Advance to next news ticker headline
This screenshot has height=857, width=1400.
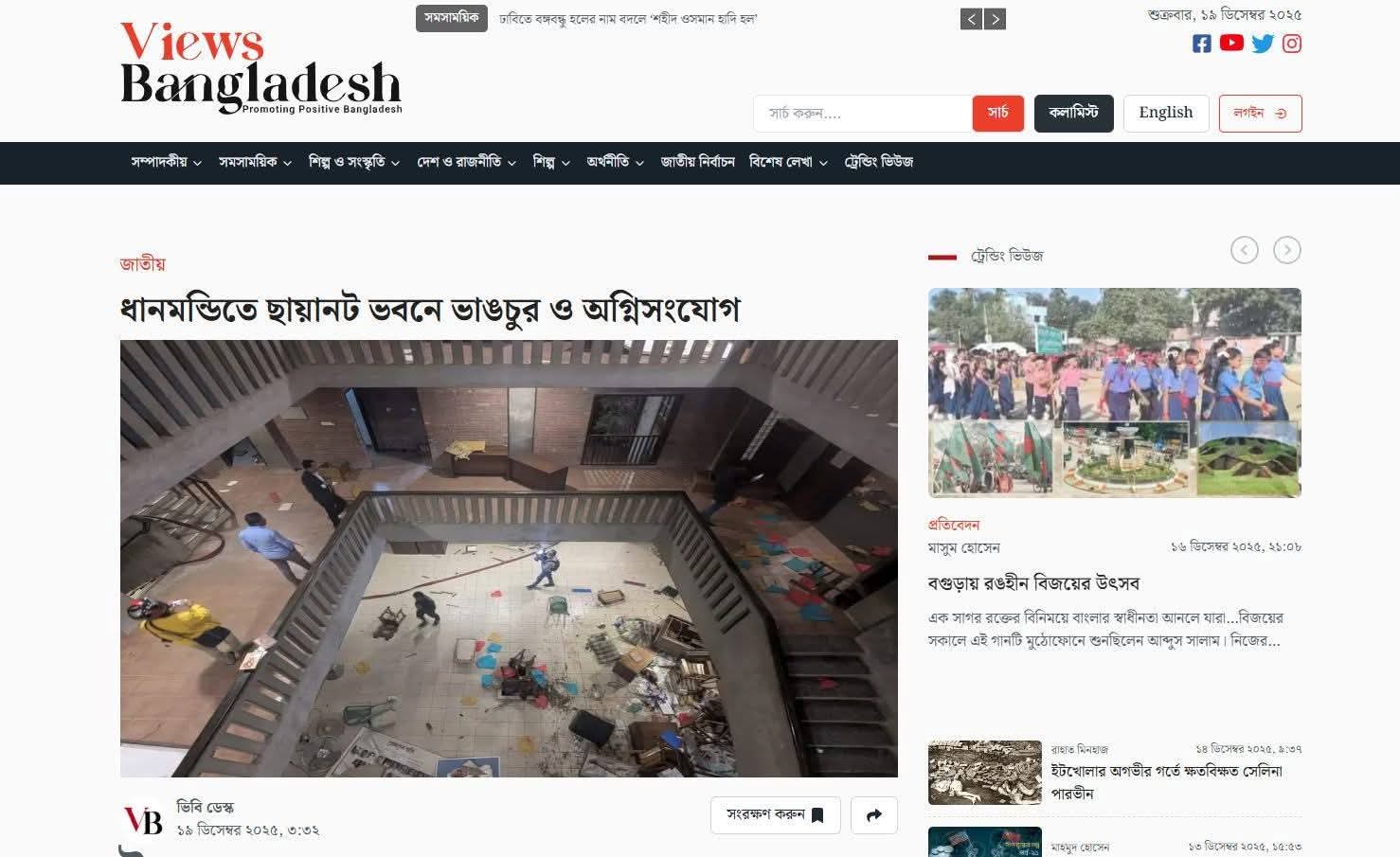point(995,19)
